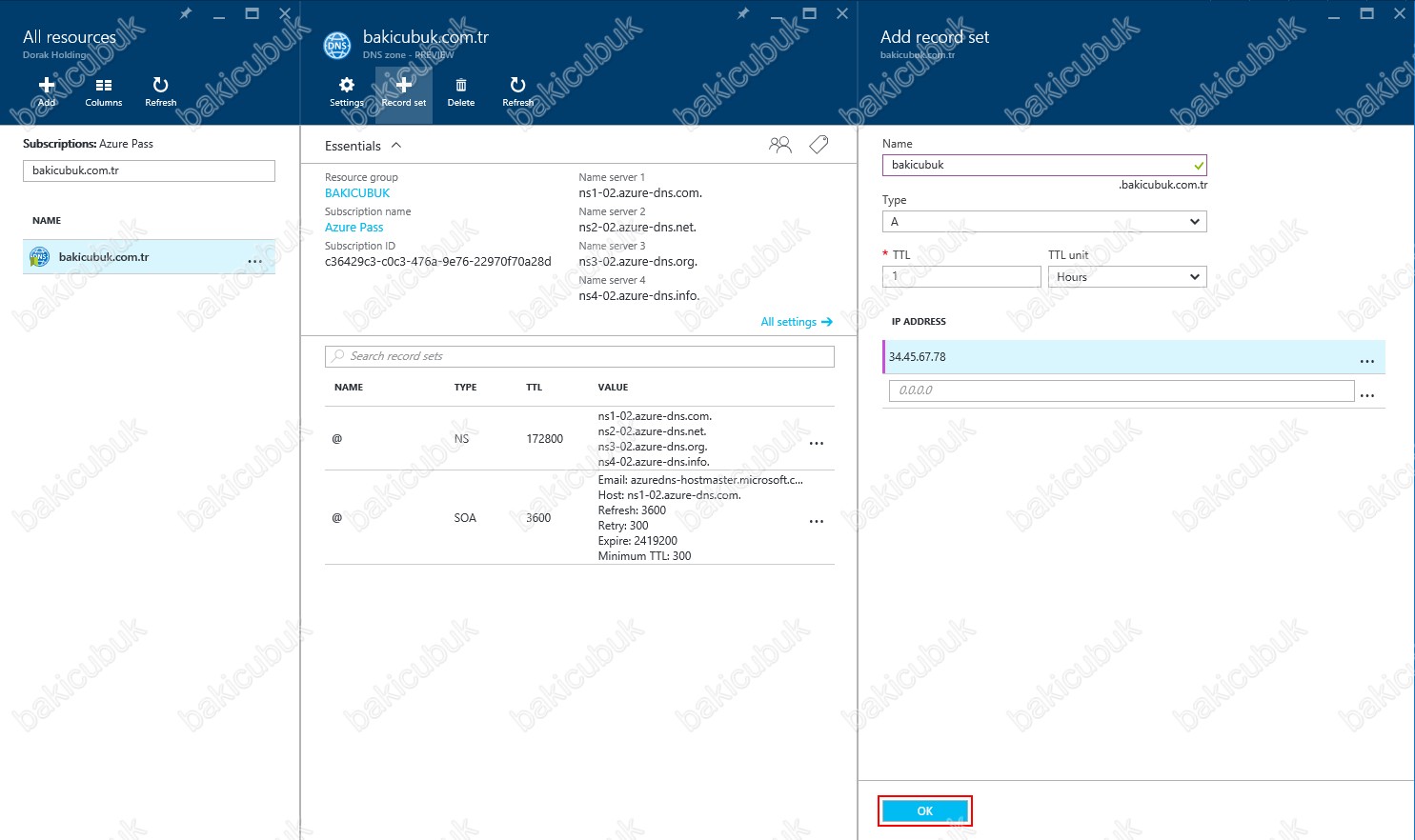Minimize the All resources blade
This screenshot has width=1415, height=840.
tap(219, 15)
